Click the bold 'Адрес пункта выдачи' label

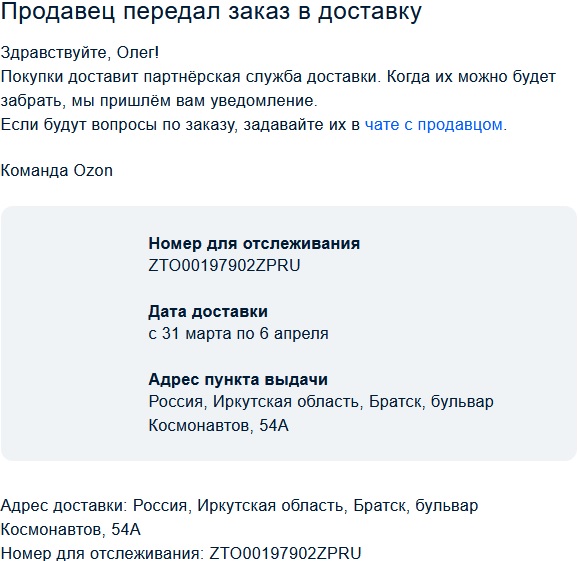coord(238,380)
